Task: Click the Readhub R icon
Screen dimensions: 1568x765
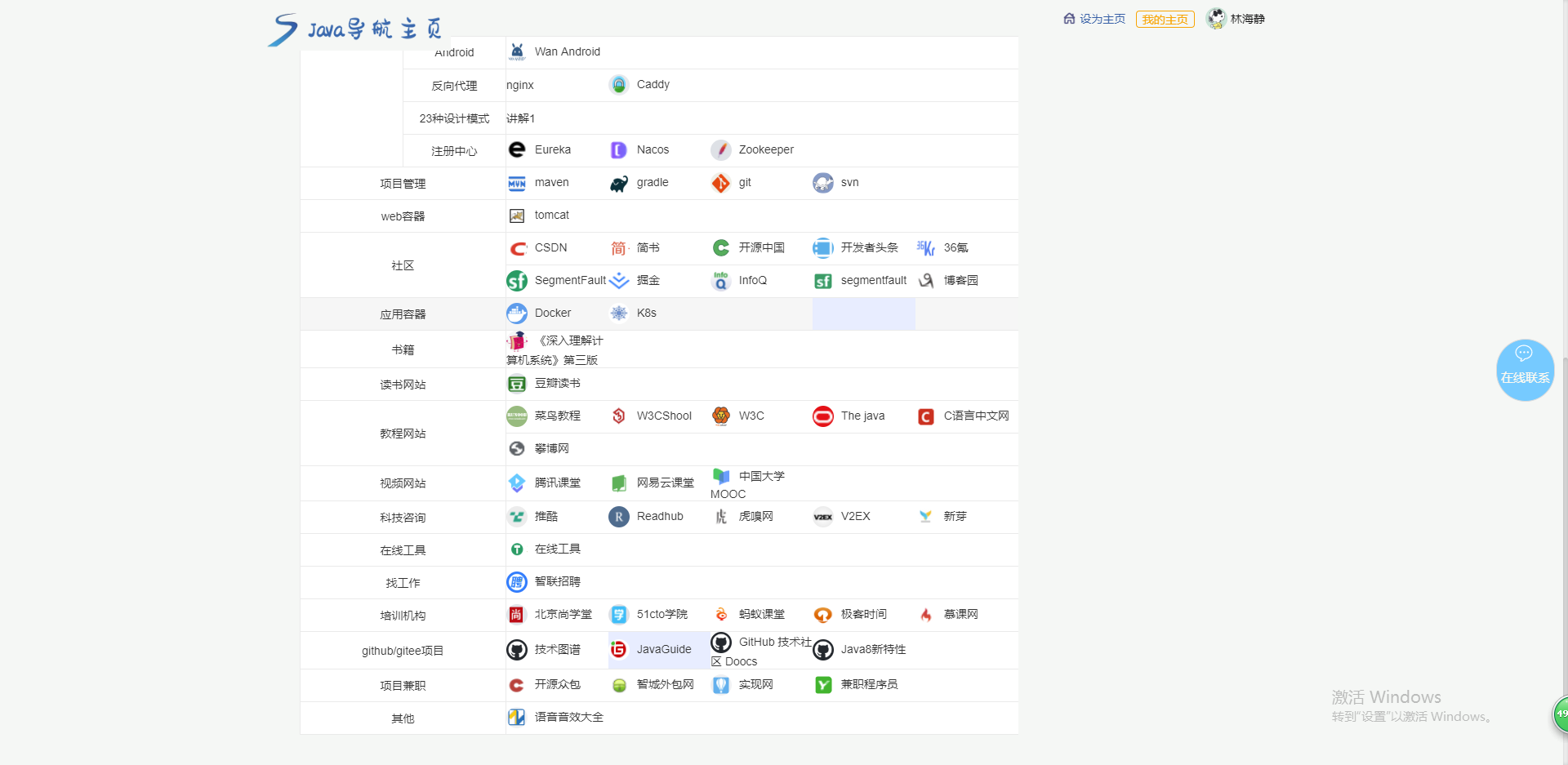Action: [619, 517]
